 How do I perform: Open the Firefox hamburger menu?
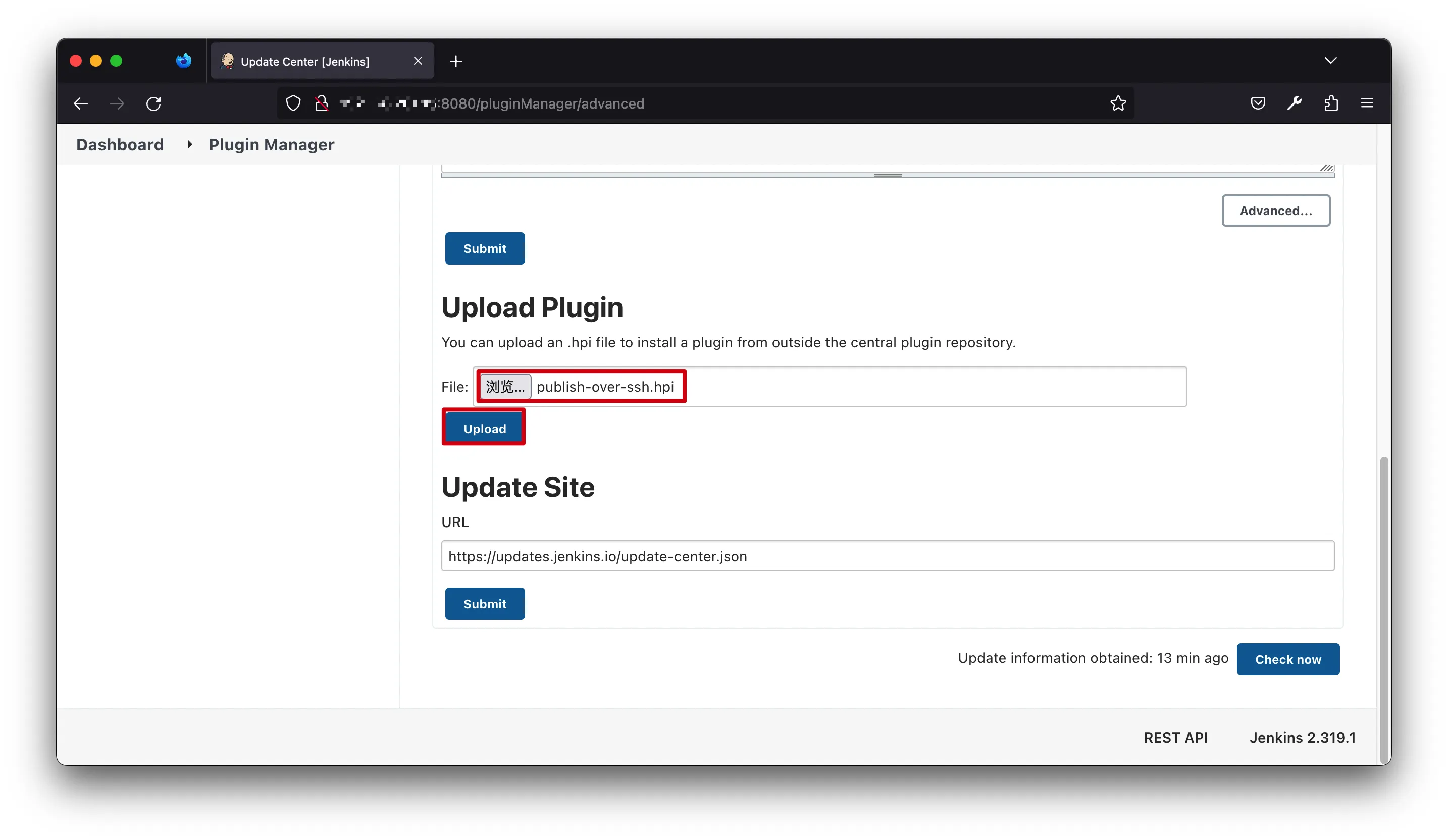pos(1367,103)
